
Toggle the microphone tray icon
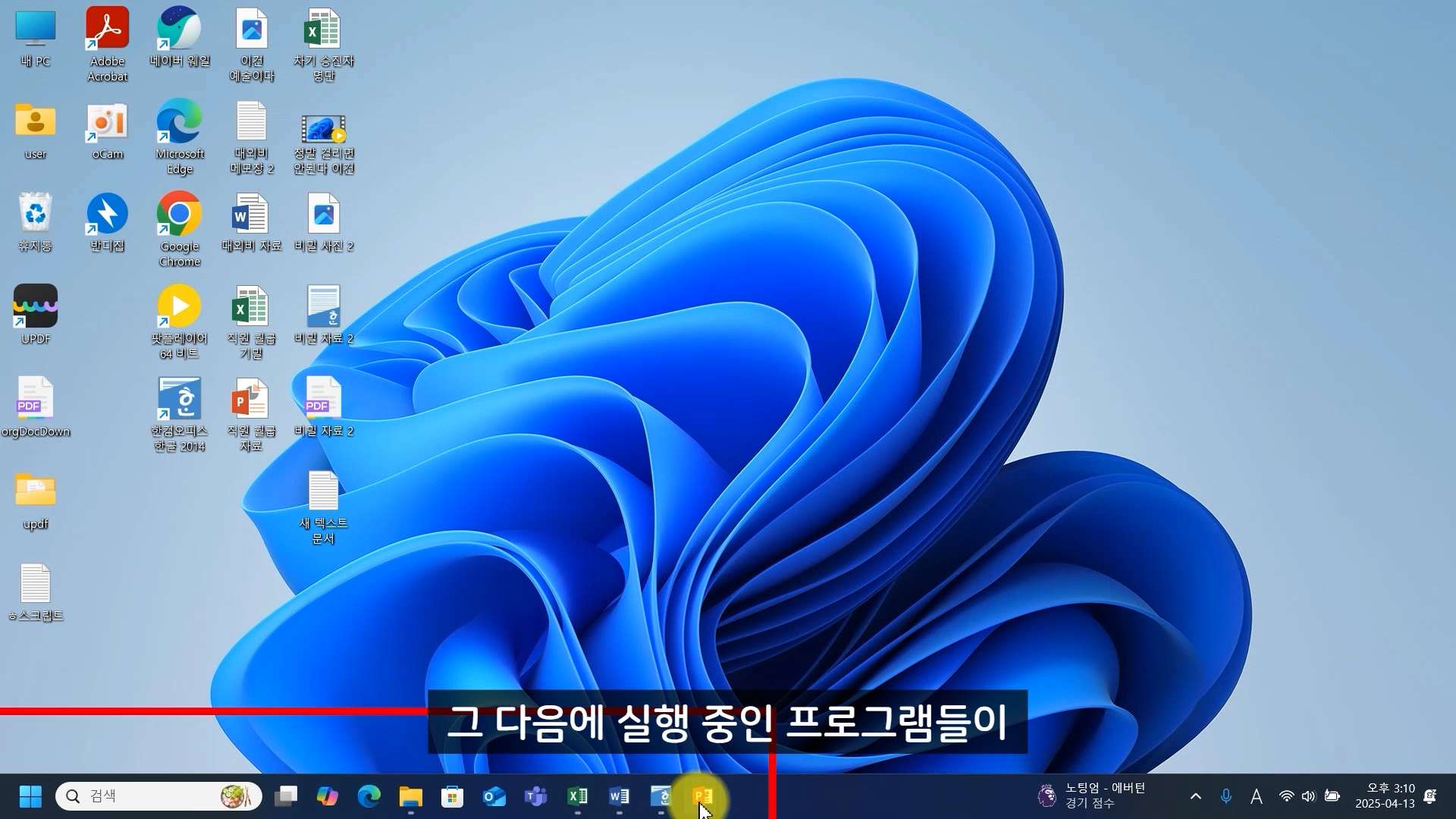coord(1225,796)
